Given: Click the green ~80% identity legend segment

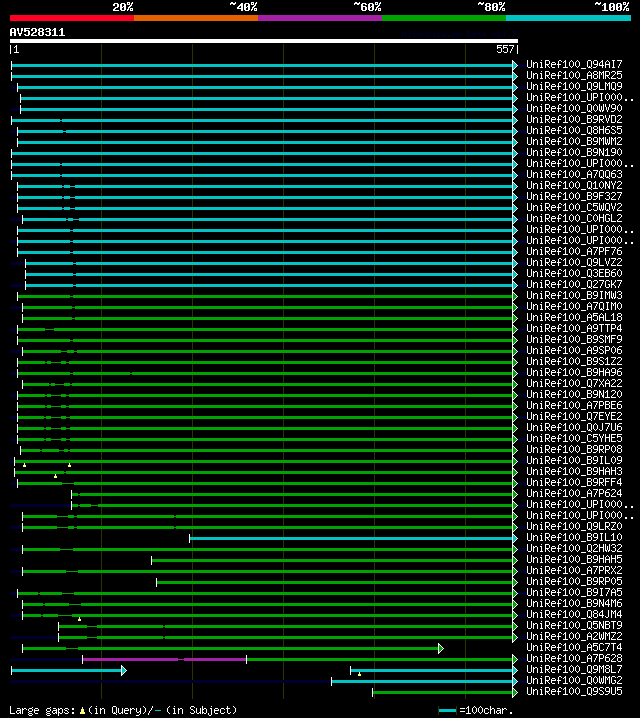Looking at the screenshot, I should point(444,18).
